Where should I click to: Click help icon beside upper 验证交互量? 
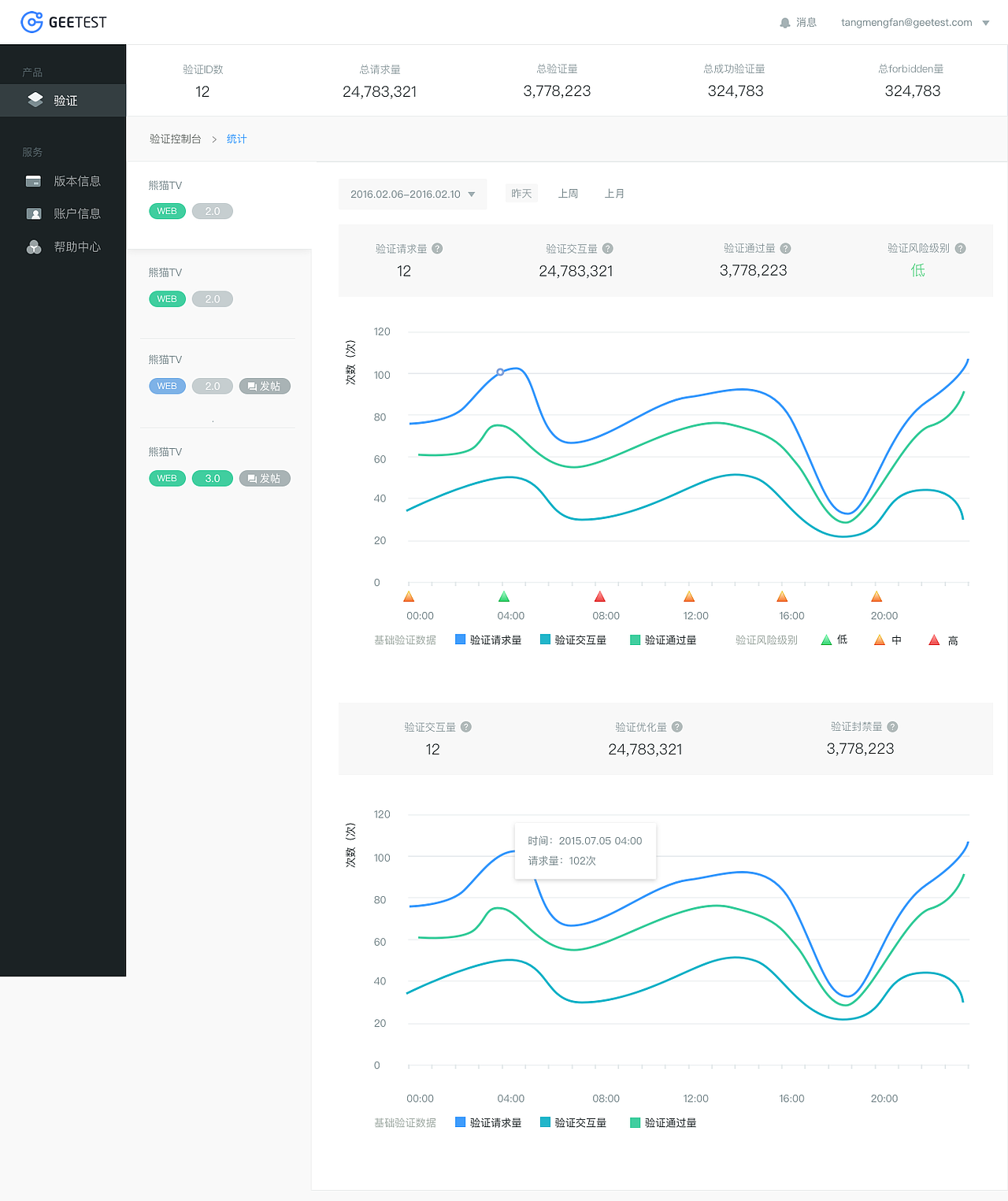607,248
